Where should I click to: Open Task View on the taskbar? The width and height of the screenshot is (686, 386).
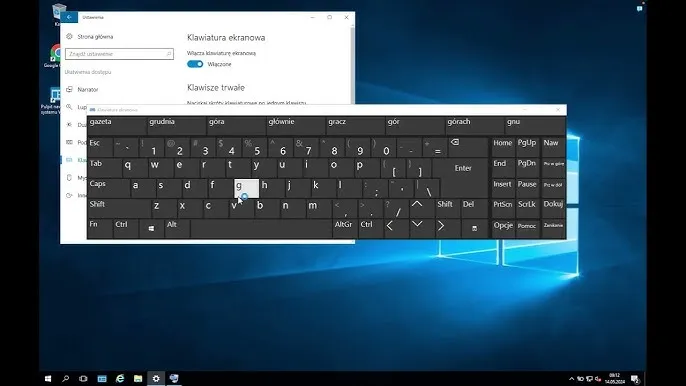83,378
